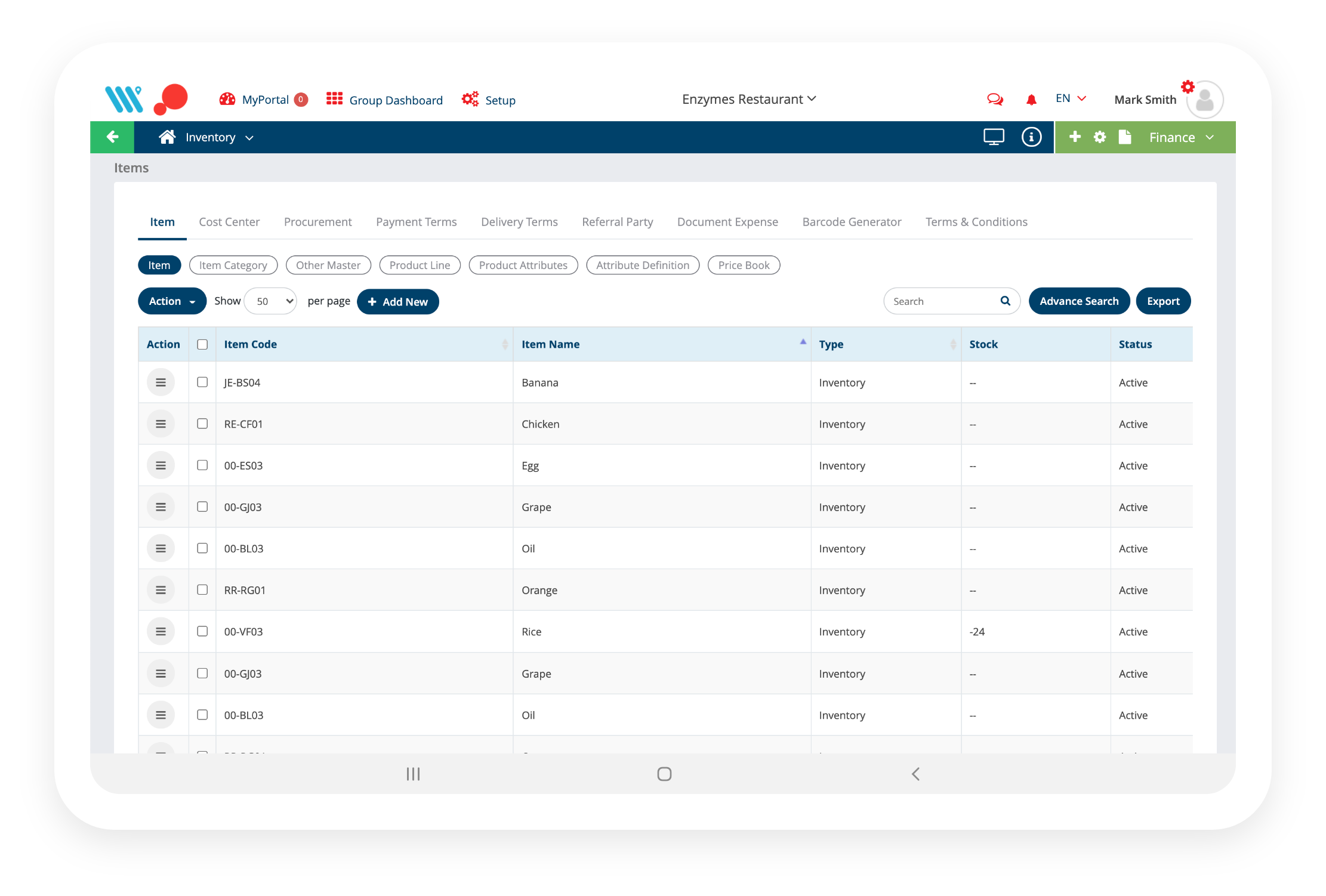Select the checkbox for 00-VF03 Rice
This screenshot has height=896, width=1326.
pos(202,631)
